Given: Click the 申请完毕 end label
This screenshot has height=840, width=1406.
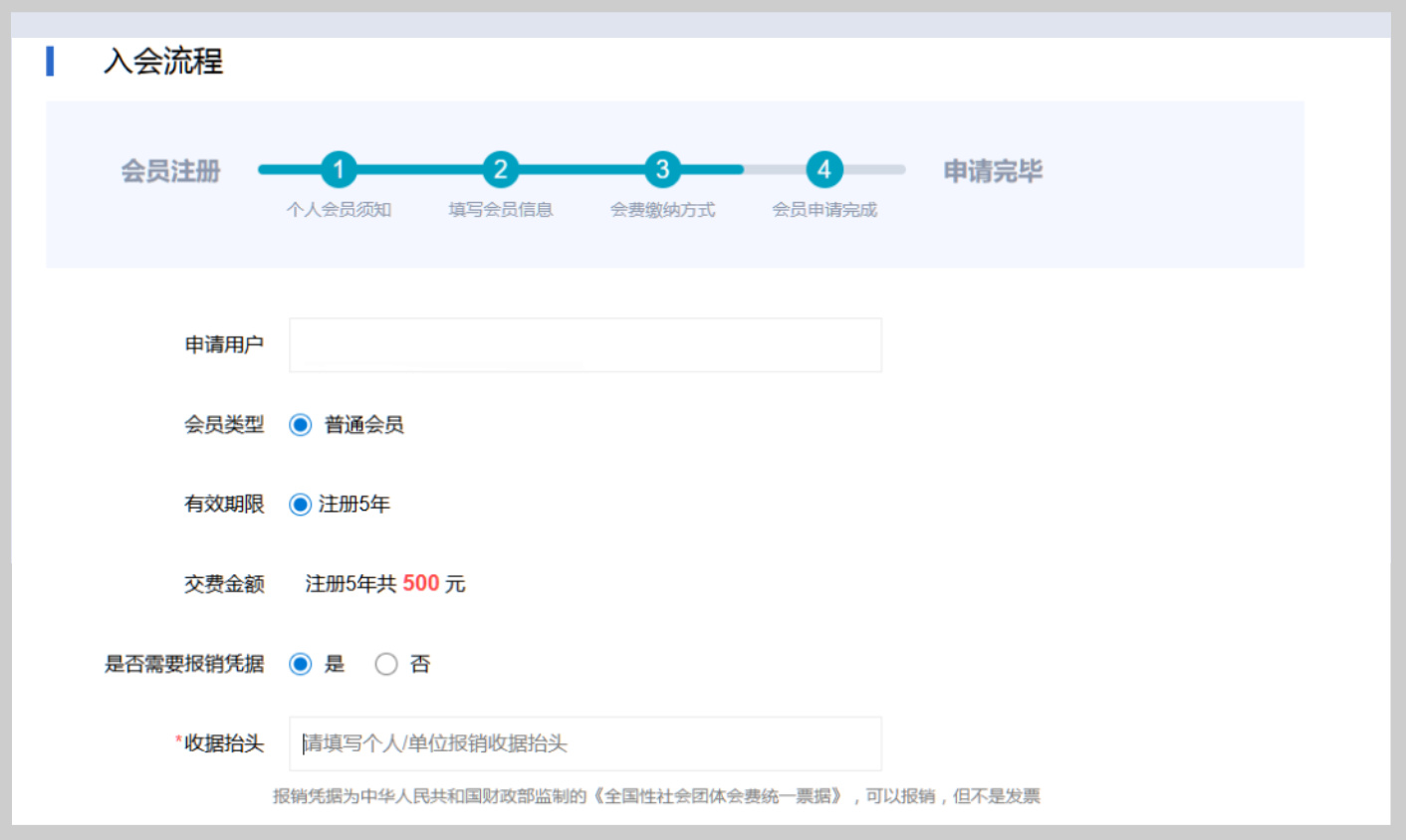Looking at the screenshot, I should coord(993,171).
